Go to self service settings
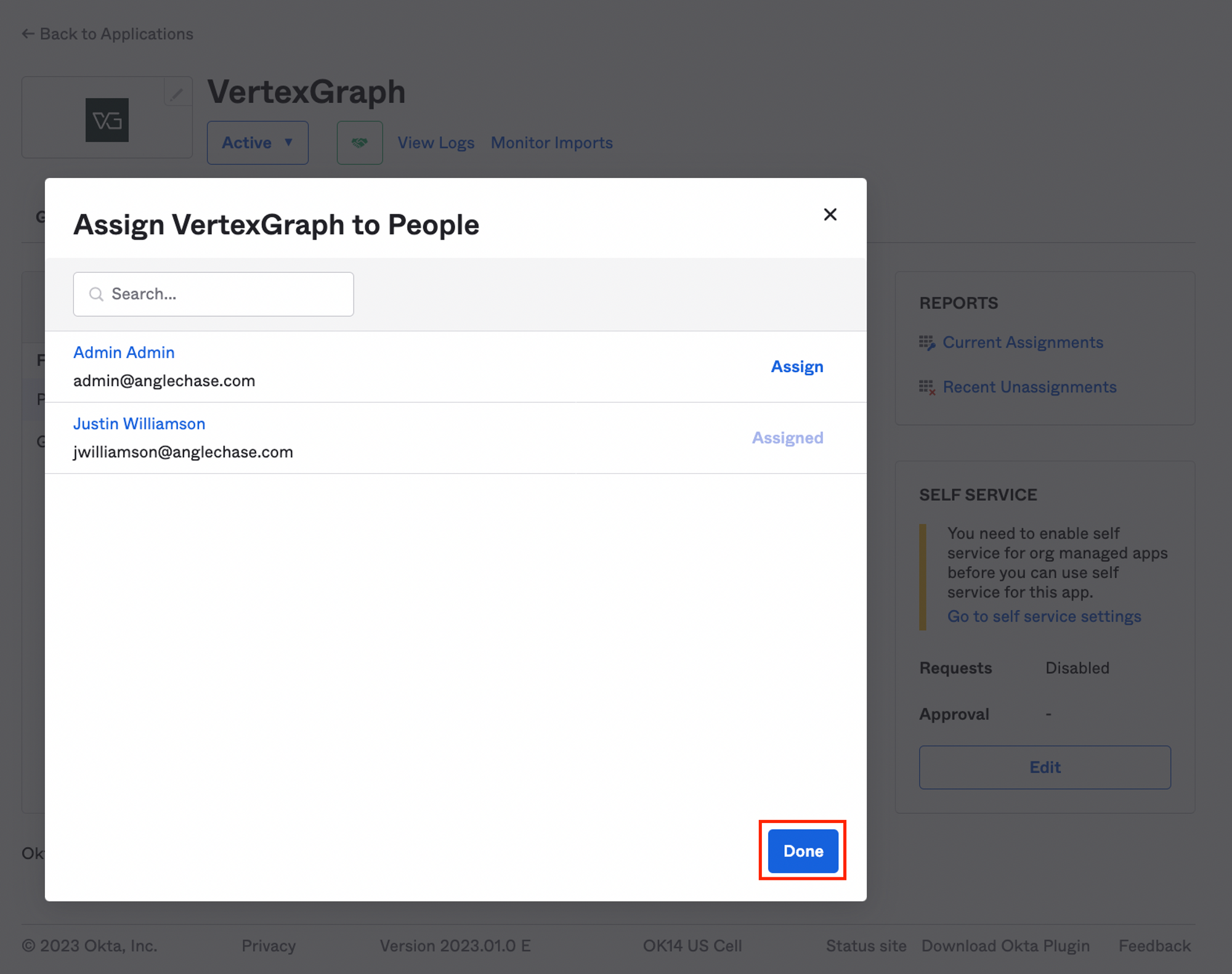This screenshot has height=974, width=1232. (x=1044, y=617)
